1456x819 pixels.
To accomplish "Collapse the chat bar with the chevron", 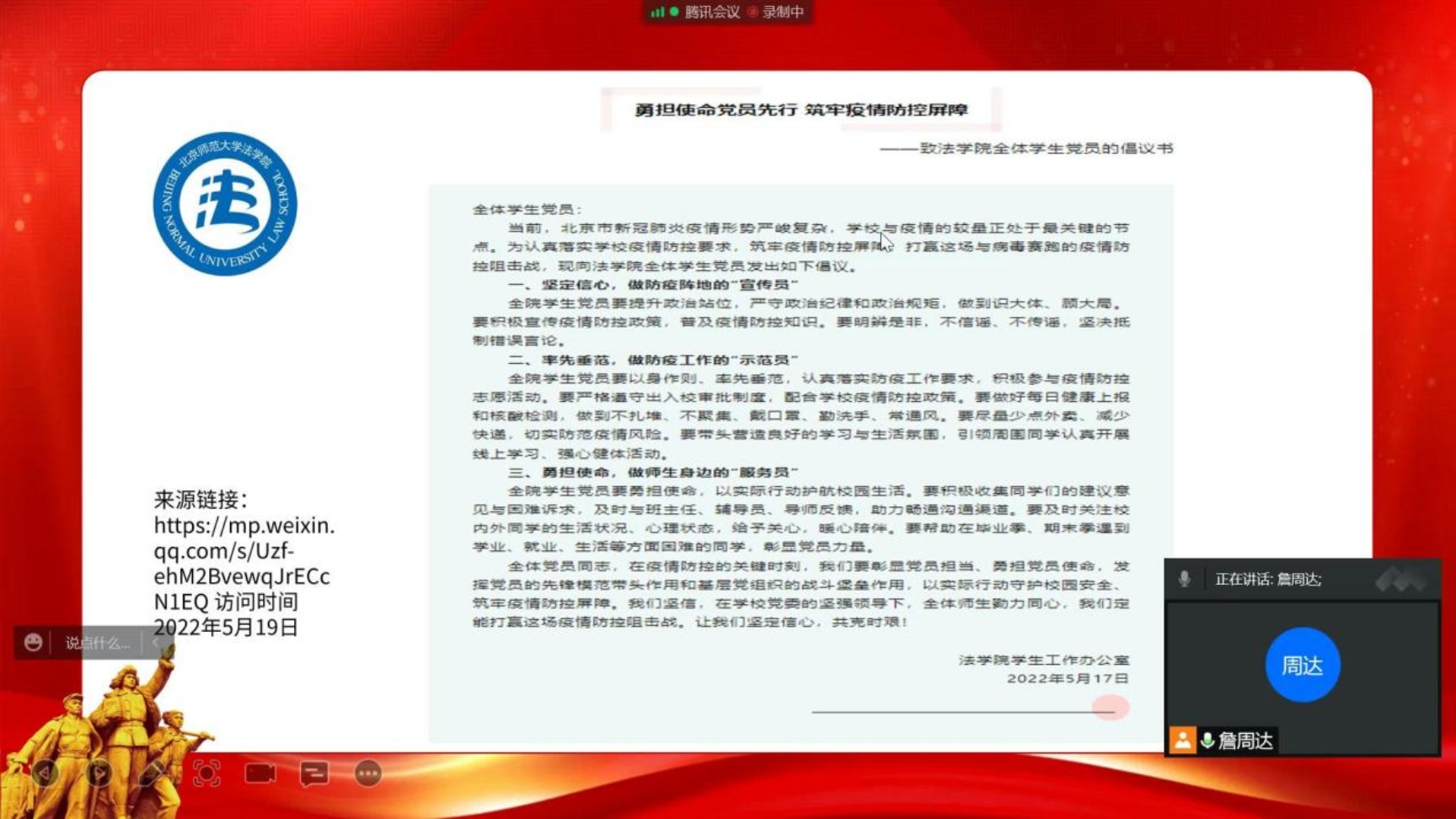I will coord(156,643).
